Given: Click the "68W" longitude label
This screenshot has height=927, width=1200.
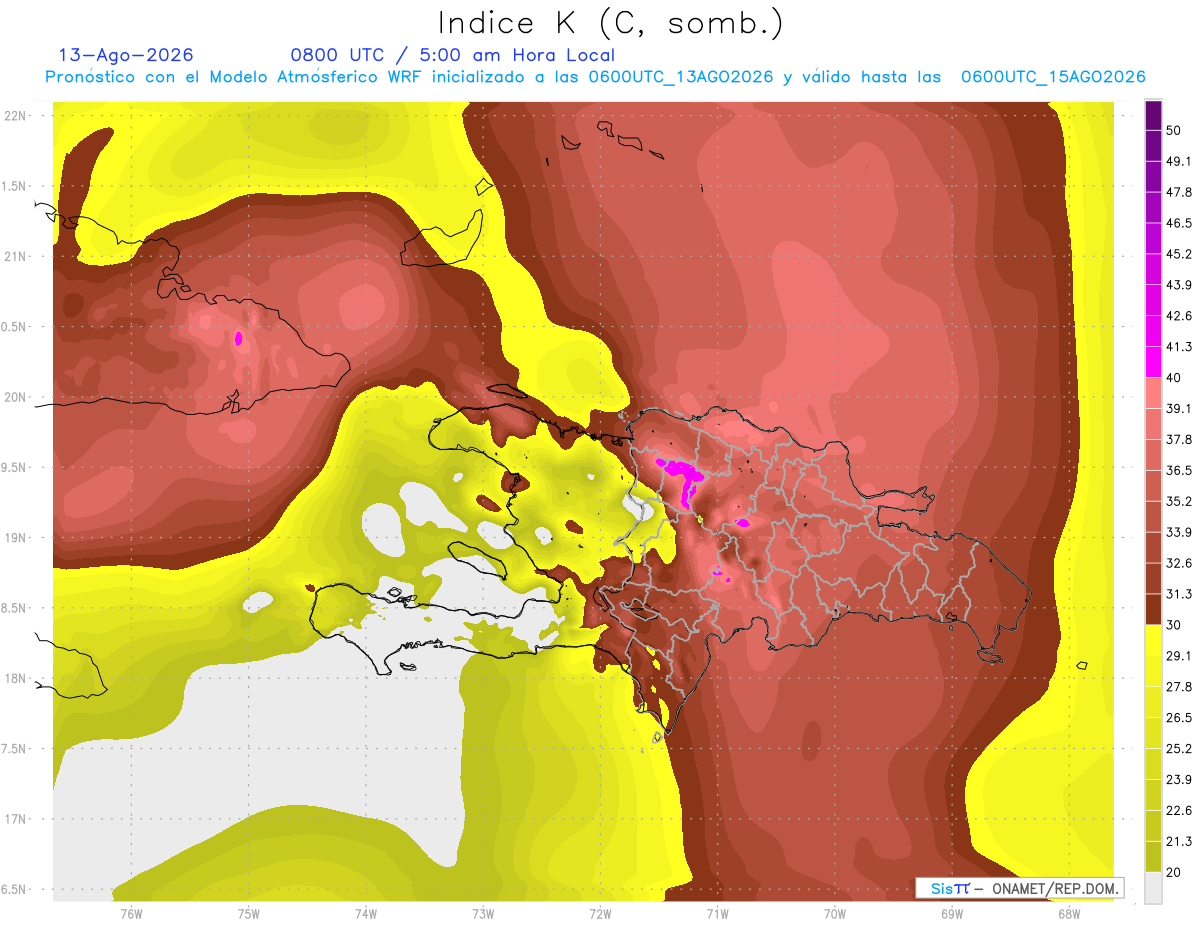Looking at the screenshot, I should tap(1069, 913).
